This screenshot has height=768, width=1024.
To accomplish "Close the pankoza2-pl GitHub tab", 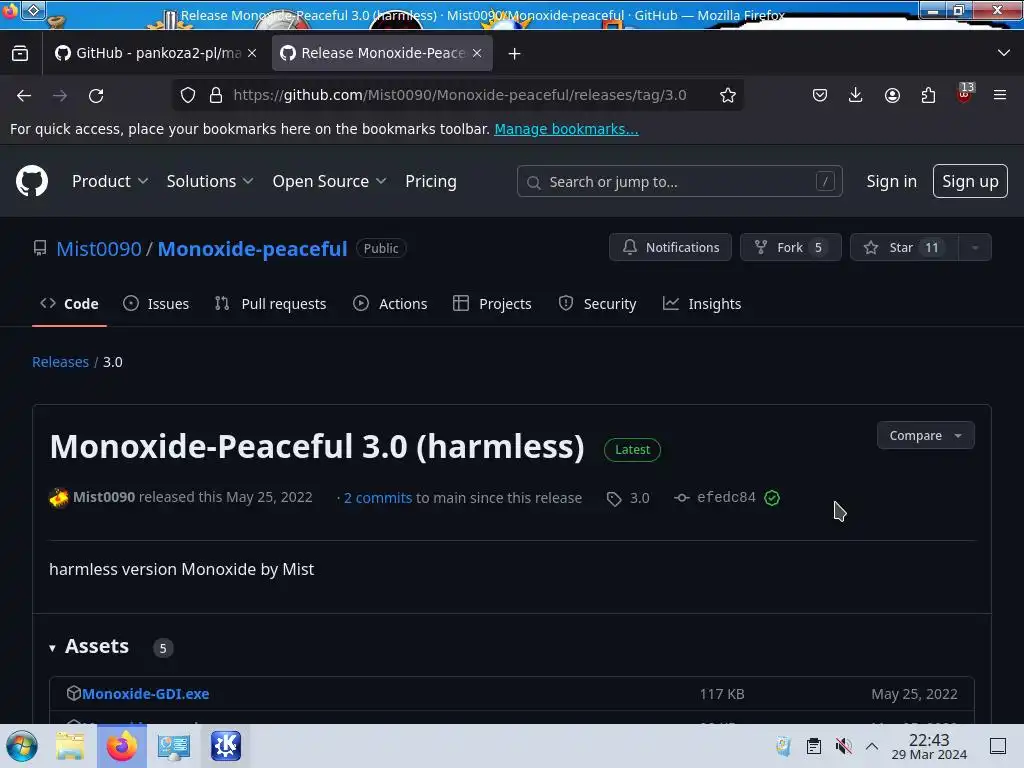I will coord(252,53).
